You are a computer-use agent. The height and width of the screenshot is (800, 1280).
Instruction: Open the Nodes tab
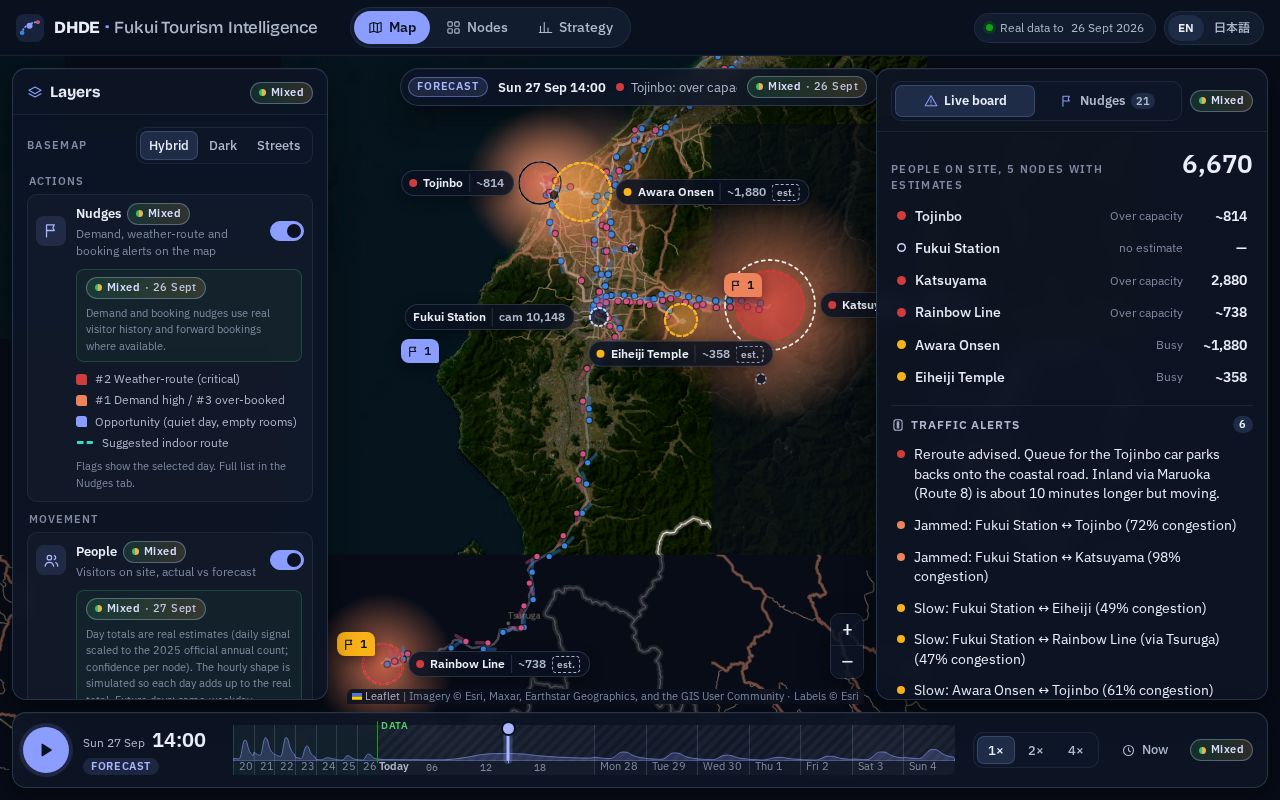click(477, 28)
